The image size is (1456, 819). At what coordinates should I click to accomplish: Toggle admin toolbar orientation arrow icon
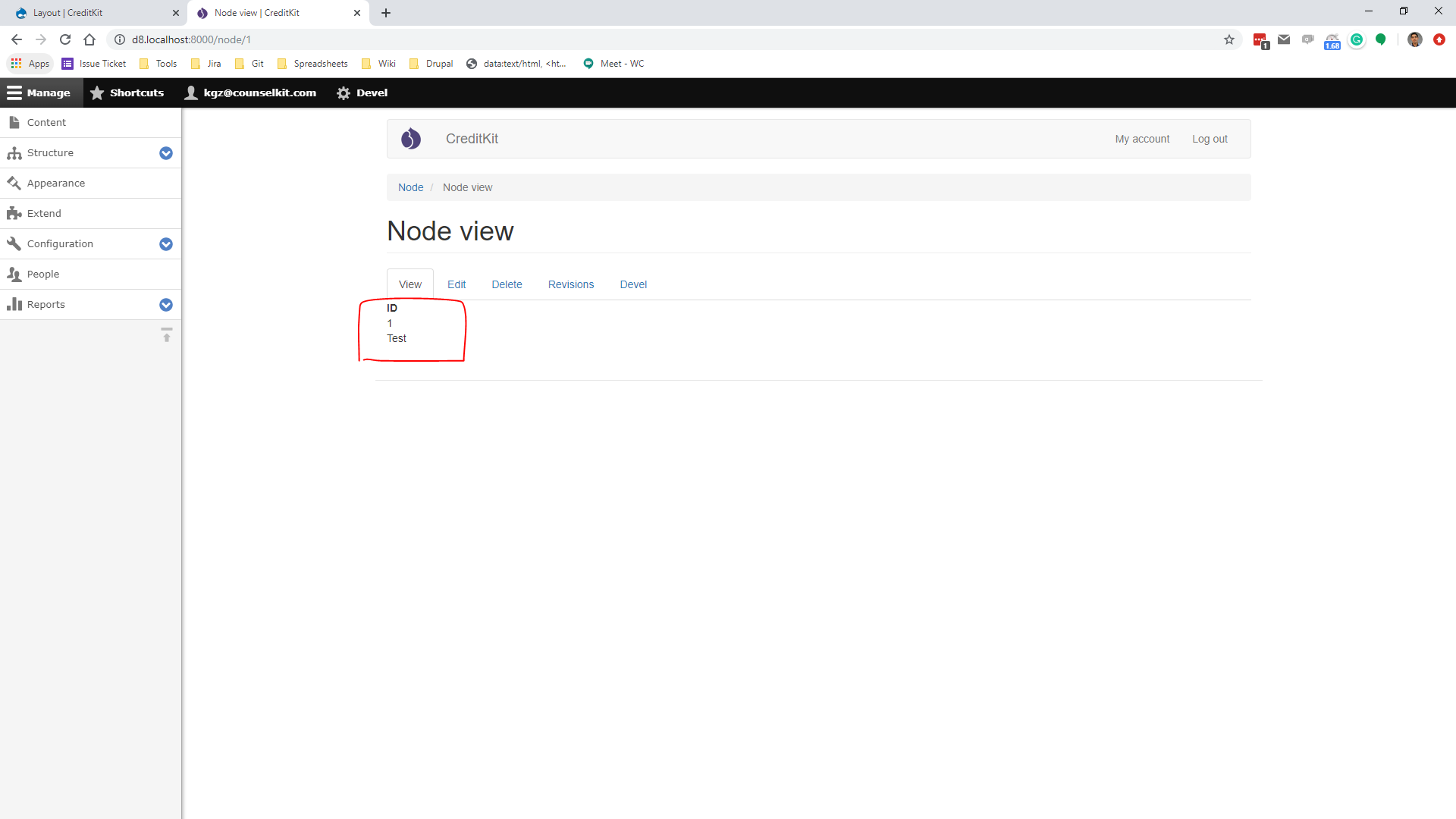(x=166, y=334)
